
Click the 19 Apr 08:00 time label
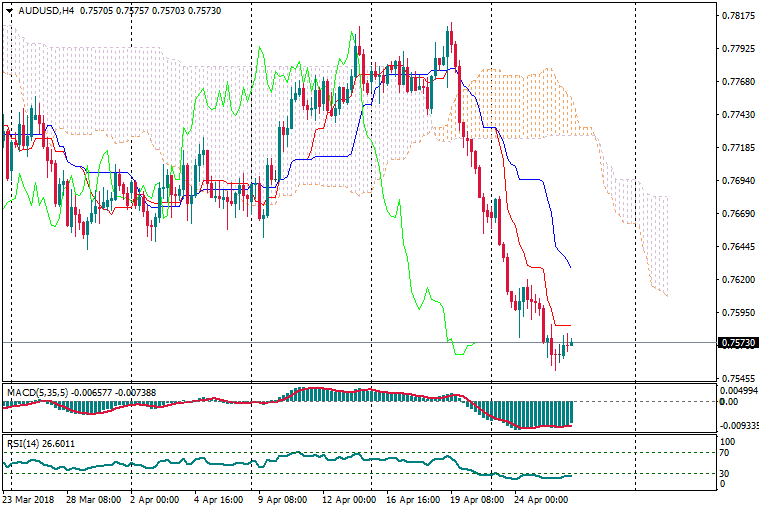(475, 498)
